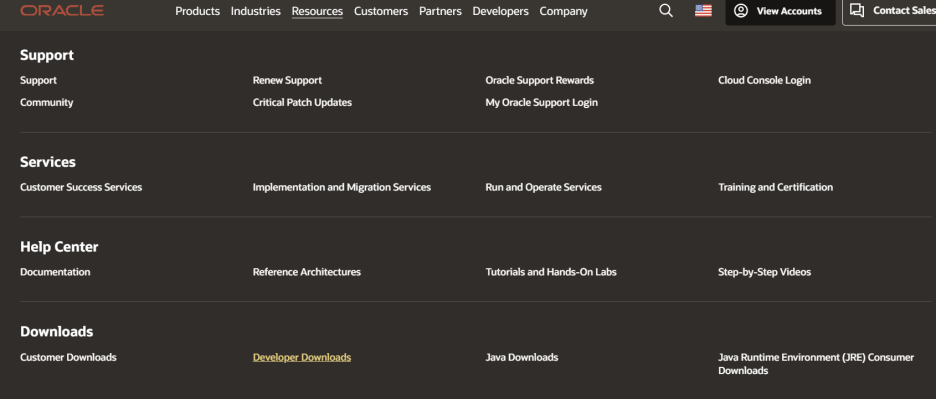The width and height of the screenshot is (936, 399).
Task: Click Oracle Support Rewards link
Action: tap(540, 80)
